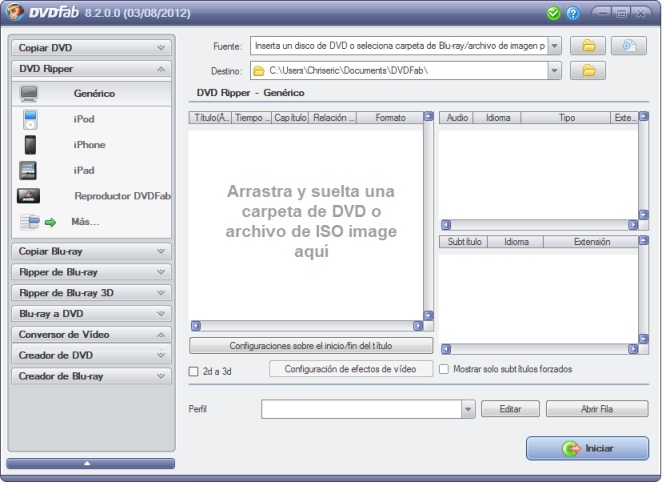Select Genérico monitor icon
This screenshot has height=482, width=662.
pos(29,93)
